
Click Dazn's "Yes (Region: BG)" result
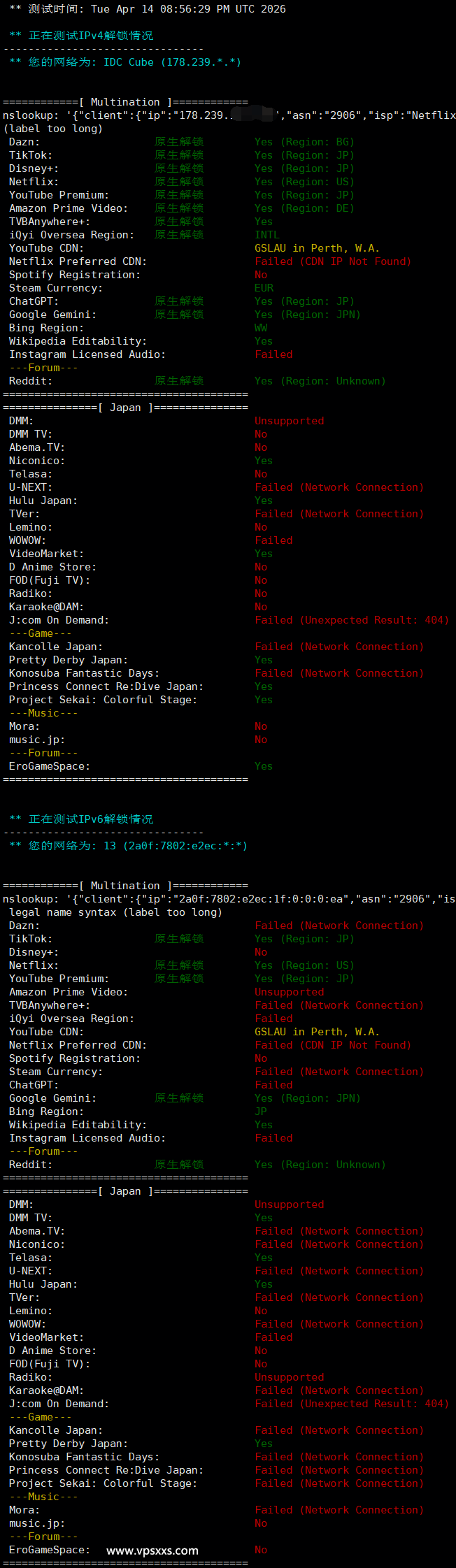pos(304,142)
